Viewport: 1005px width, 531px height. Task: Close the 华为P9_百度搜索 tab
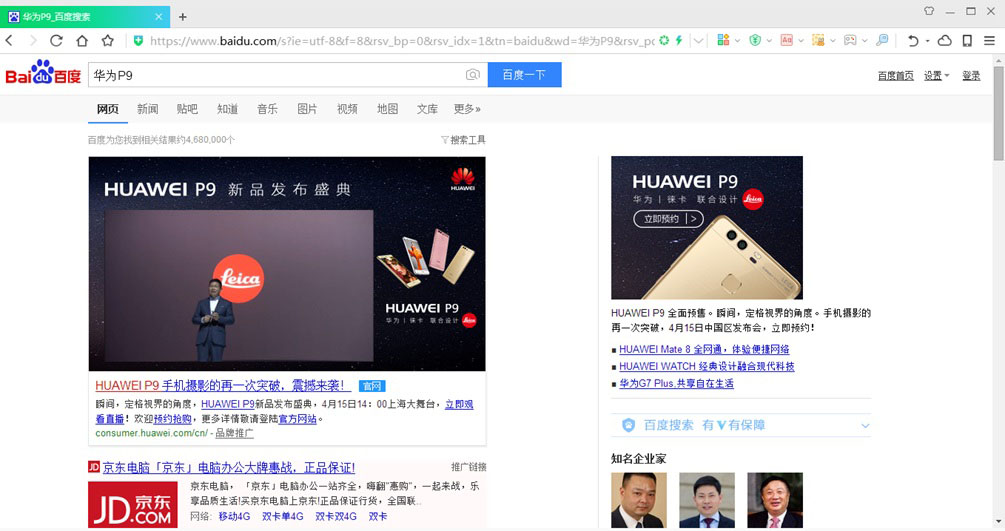[x=158, y=17]
